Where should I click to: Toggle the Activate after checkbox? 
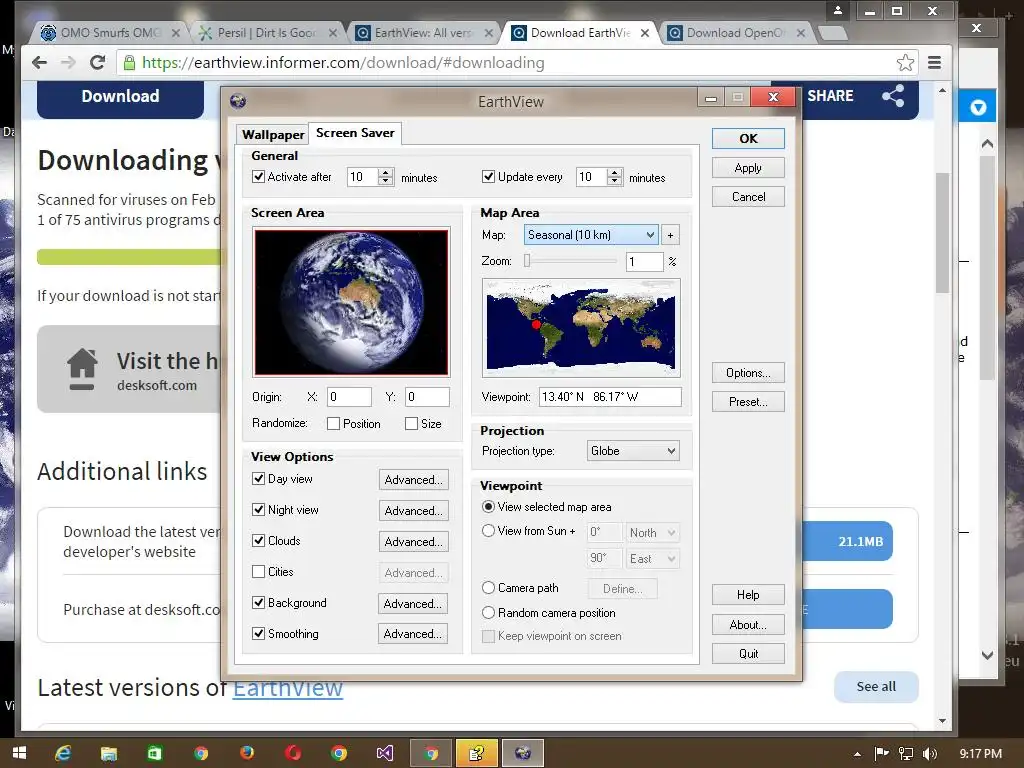point(259,177)
